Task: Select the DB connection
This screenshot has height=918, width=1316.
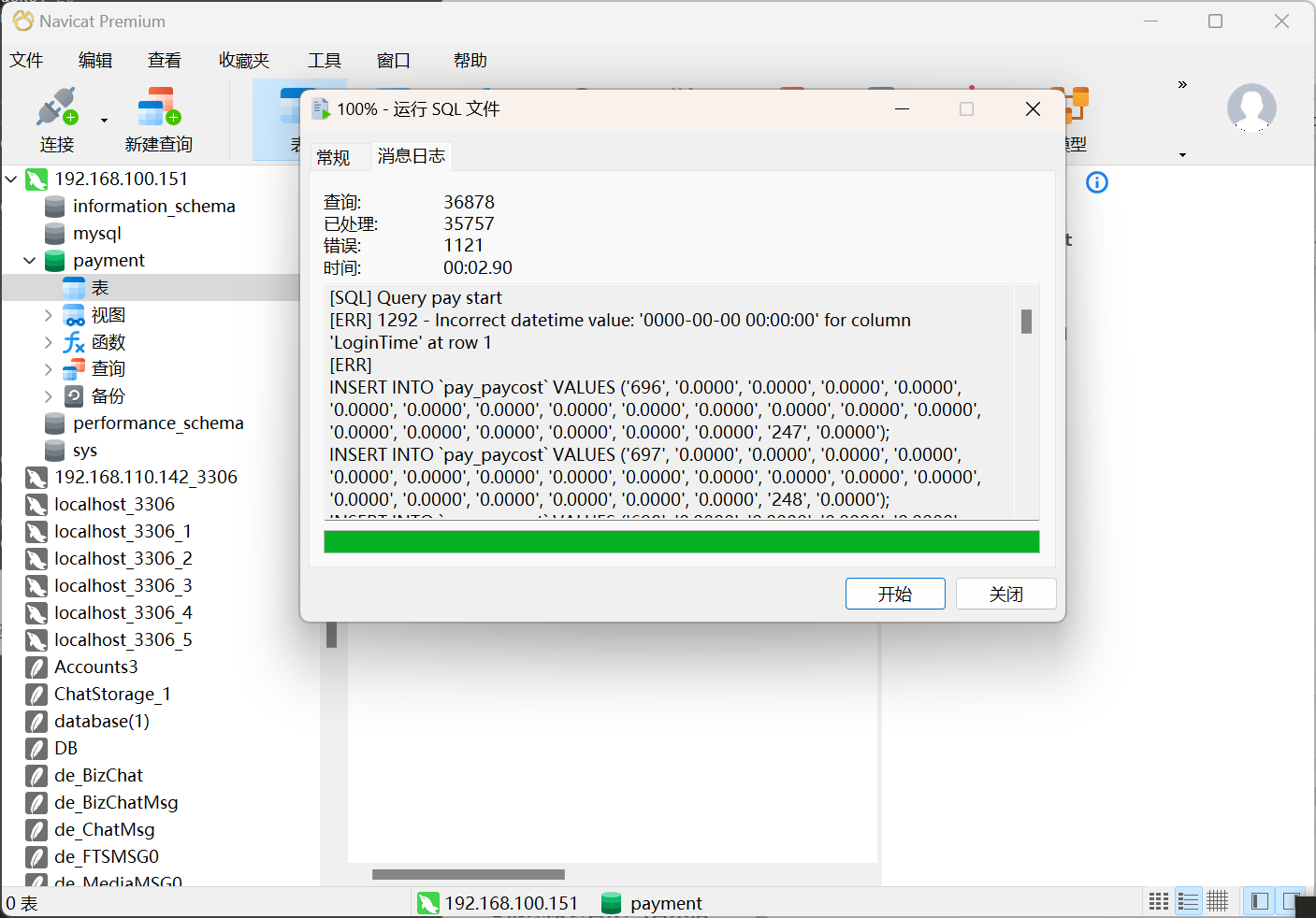Action: tap(65, 749)
